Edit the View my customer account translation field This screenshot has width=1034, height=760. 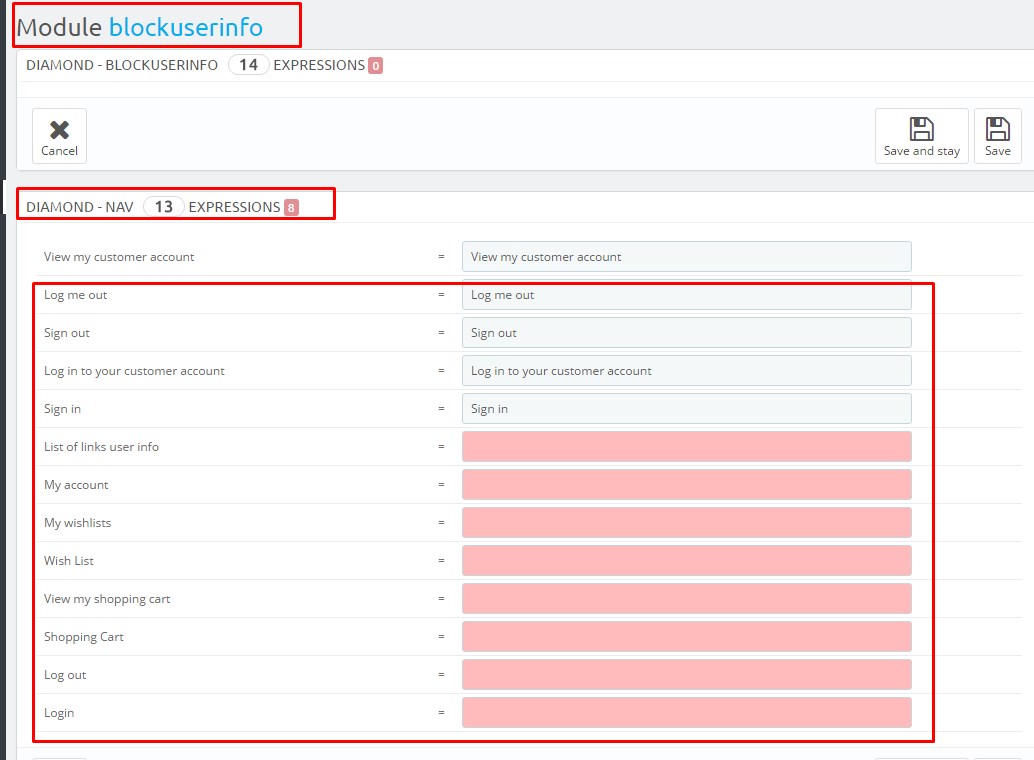(x=686, y=257)
